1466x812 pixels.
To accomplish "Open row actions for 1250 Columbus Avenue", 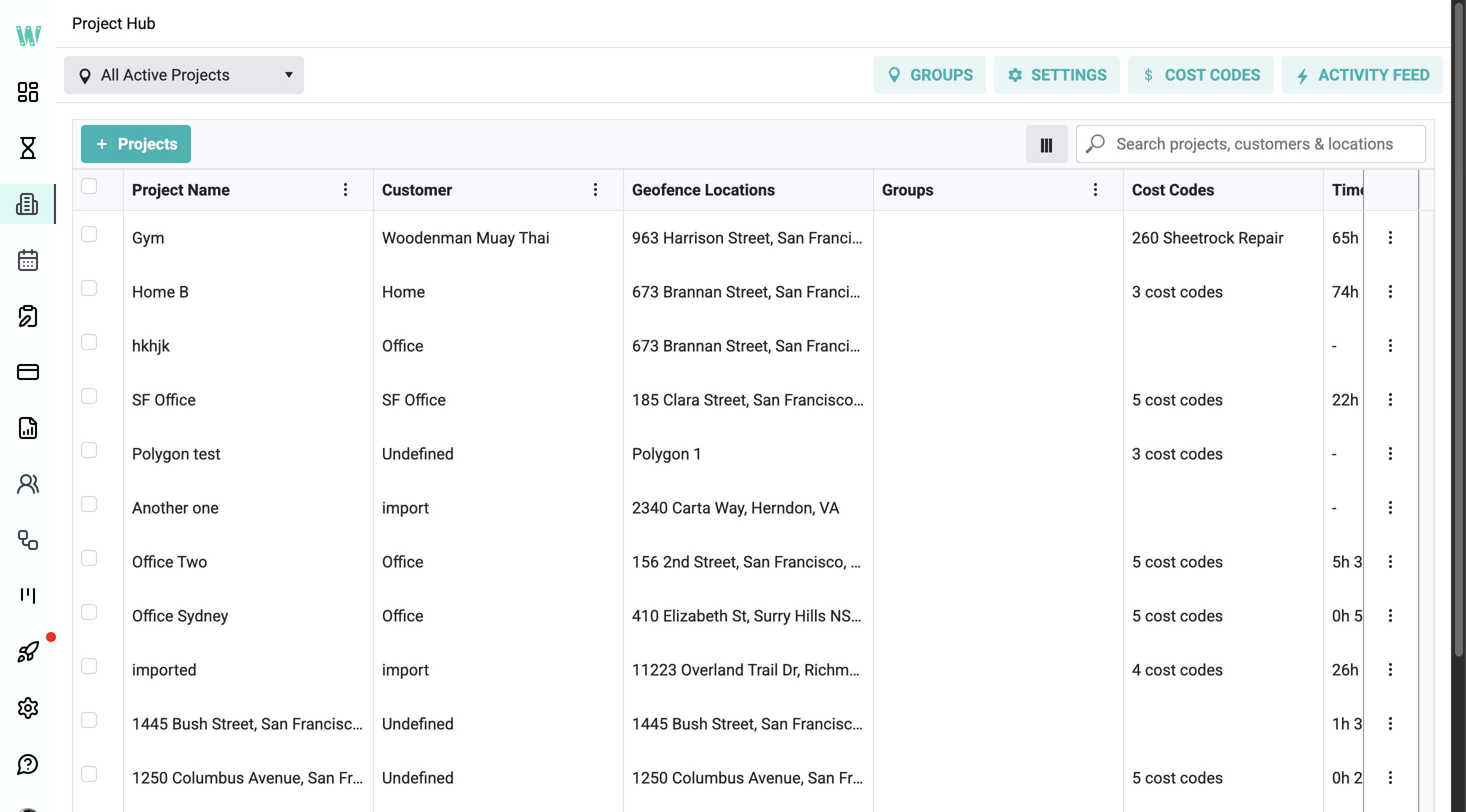I will pos(1390,778).
